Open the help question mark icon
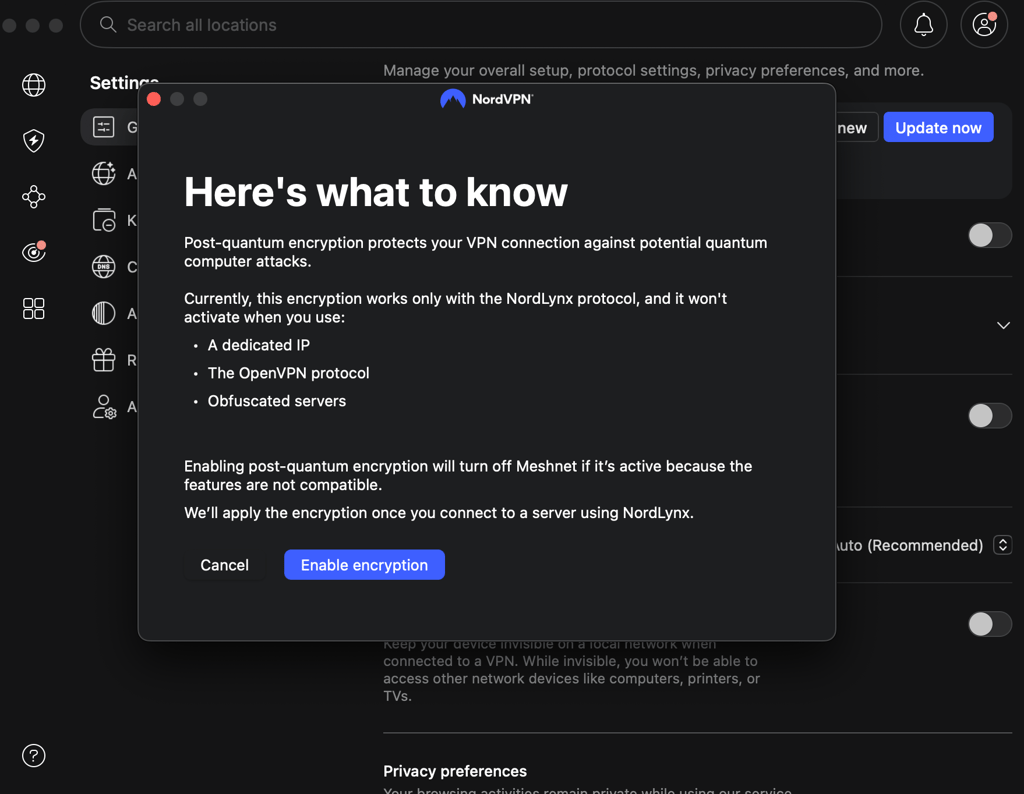The width and height of the screenshot is (1024, 794). pos(33,755)
